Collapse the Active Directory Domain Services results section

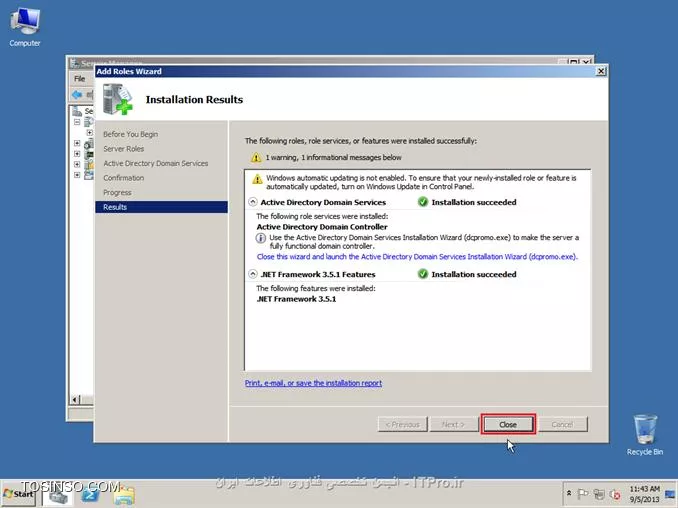tap(253, 202)
